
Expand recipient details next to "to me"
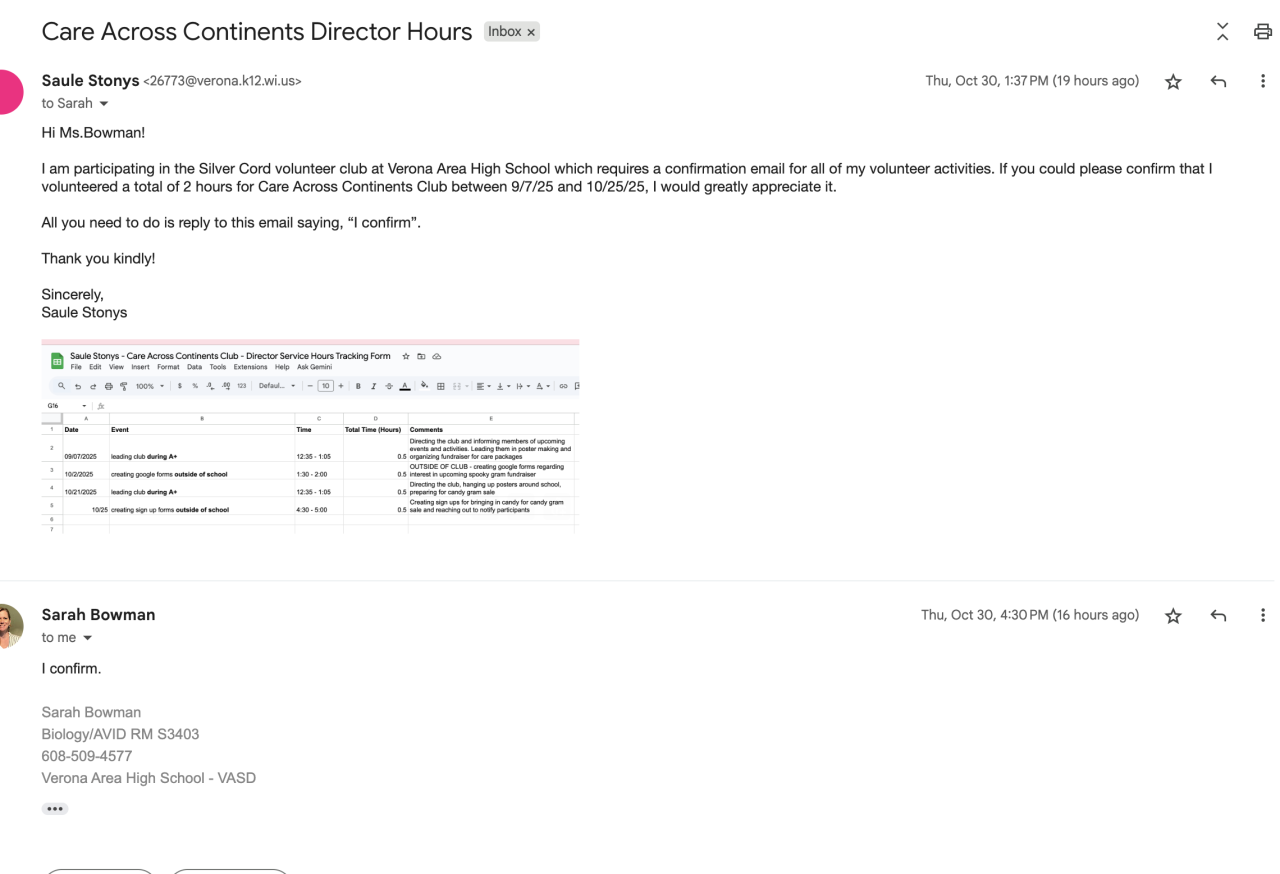tap(87, 638)
